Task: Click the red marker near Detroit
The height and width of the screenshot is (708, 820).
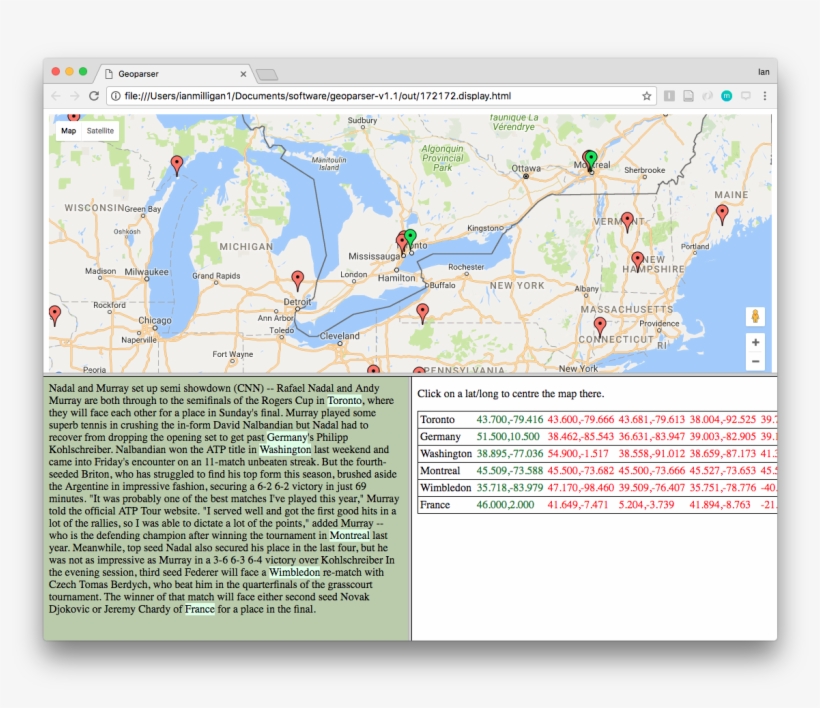Action: coord(297,279)
